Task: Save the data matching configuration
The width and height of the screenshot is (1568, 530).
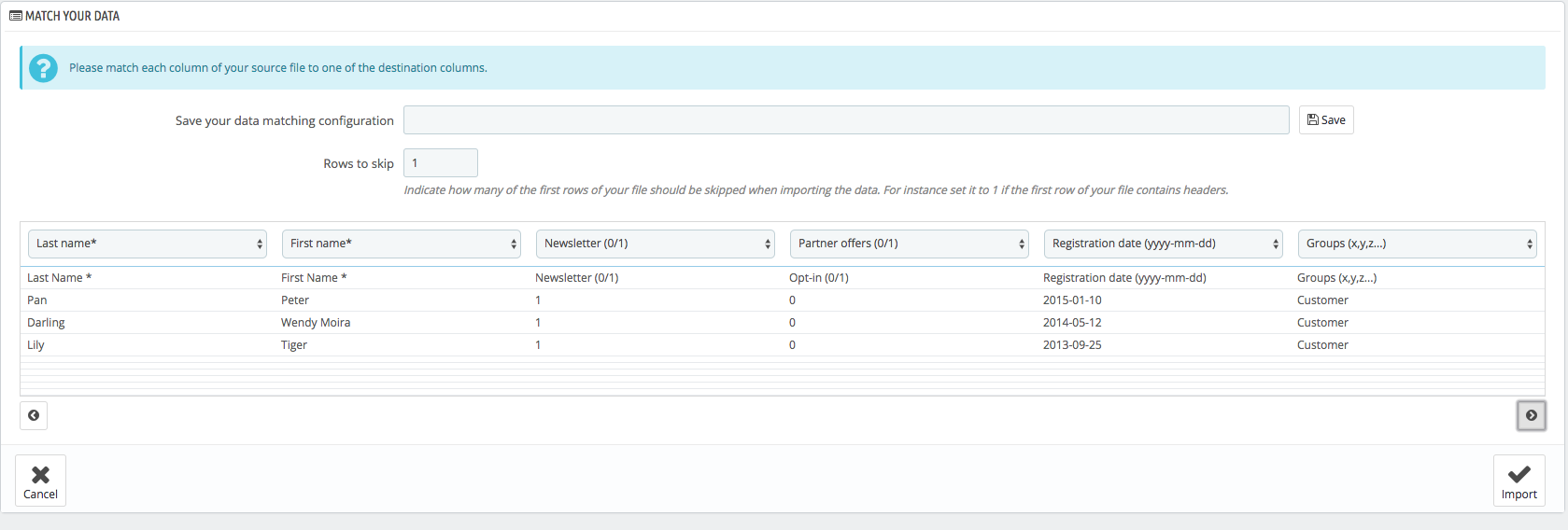Action: (x=1326, y=119)
